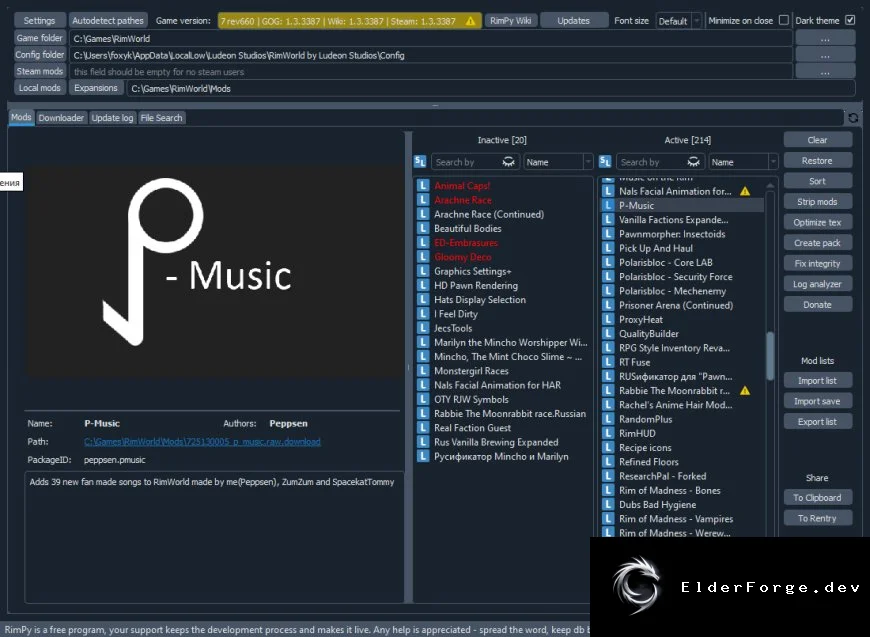Click Import list button

coord(818,381)
